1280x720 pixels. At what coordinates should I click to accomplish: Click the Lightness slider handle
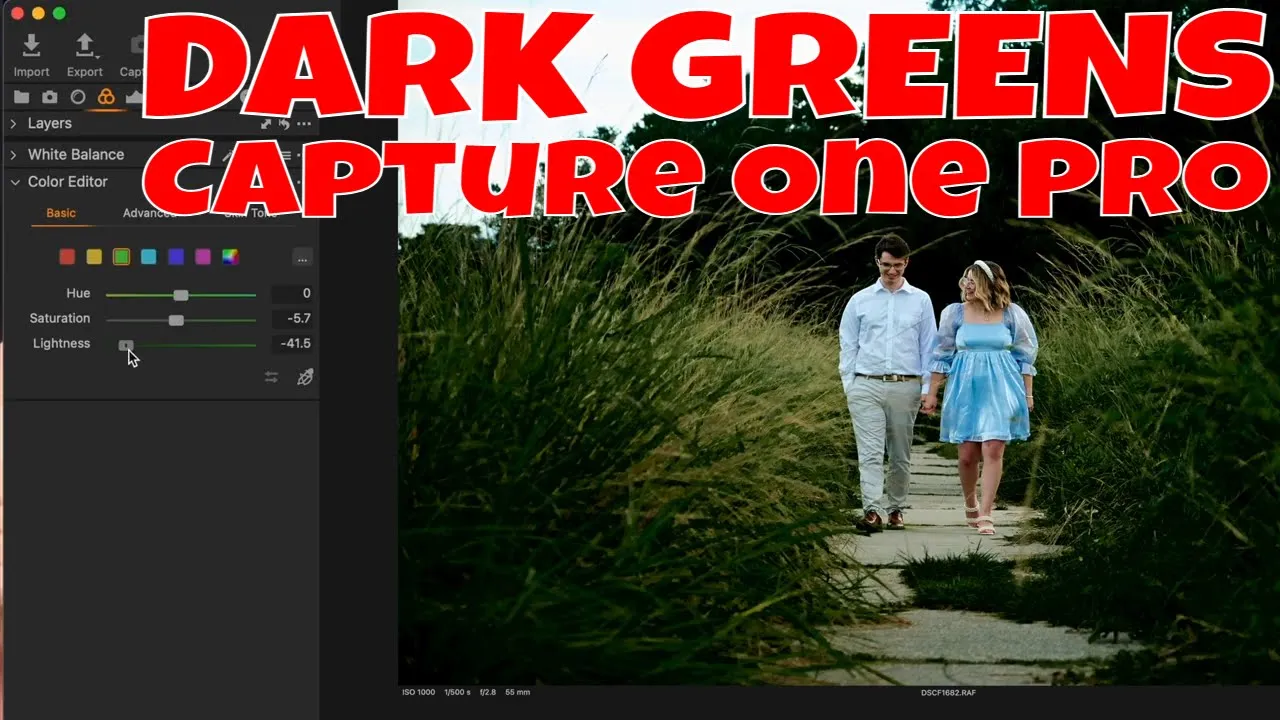click(x=126, y=345)
